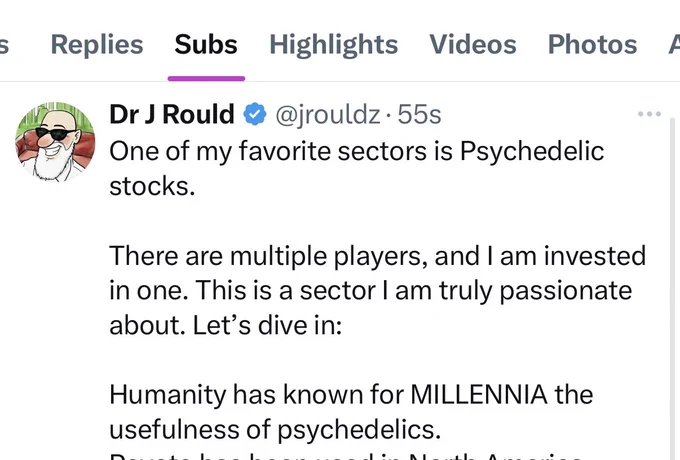Select the Subs tab
Viewport: 680px width, 460px height.
206,44
